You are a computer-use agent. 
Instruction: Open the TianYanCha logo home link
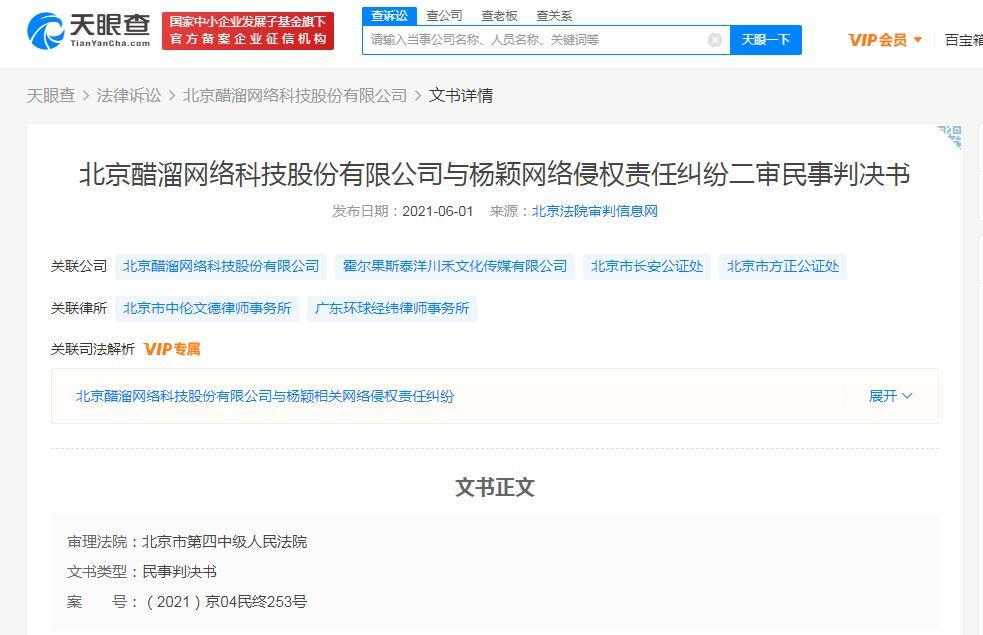(x=88, y=30)
